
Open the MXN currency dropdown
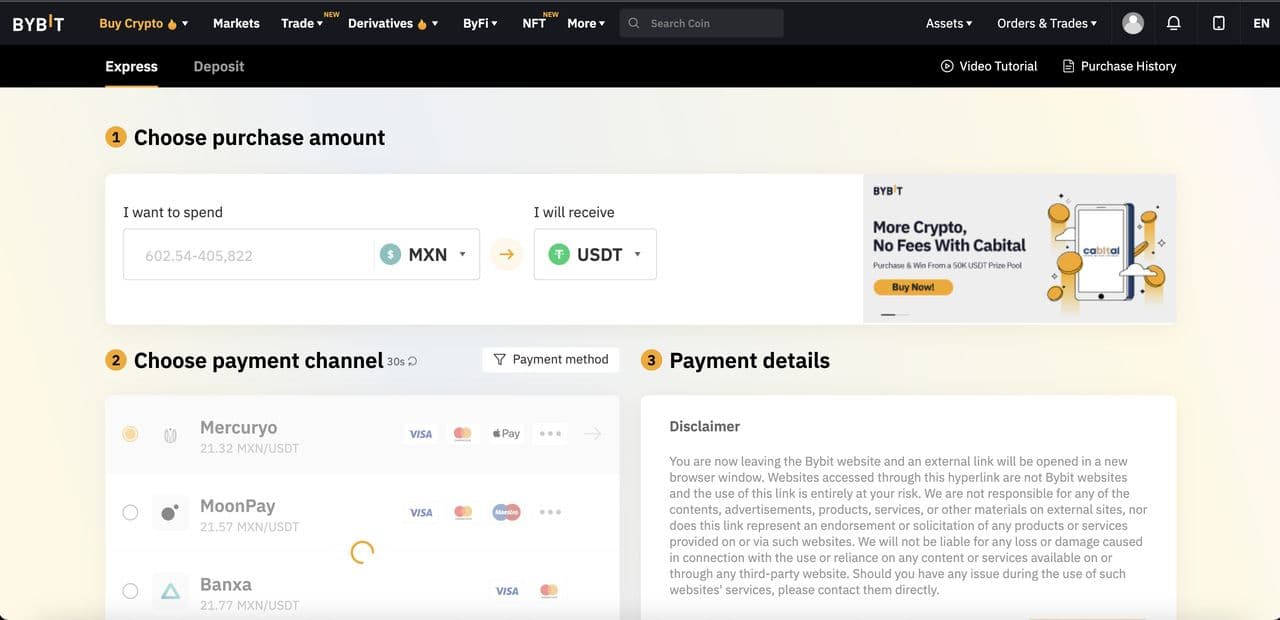[x=427, y=255]
